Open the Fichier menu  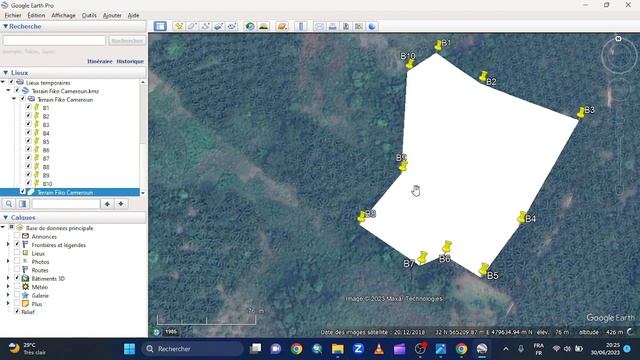(13, 15)
